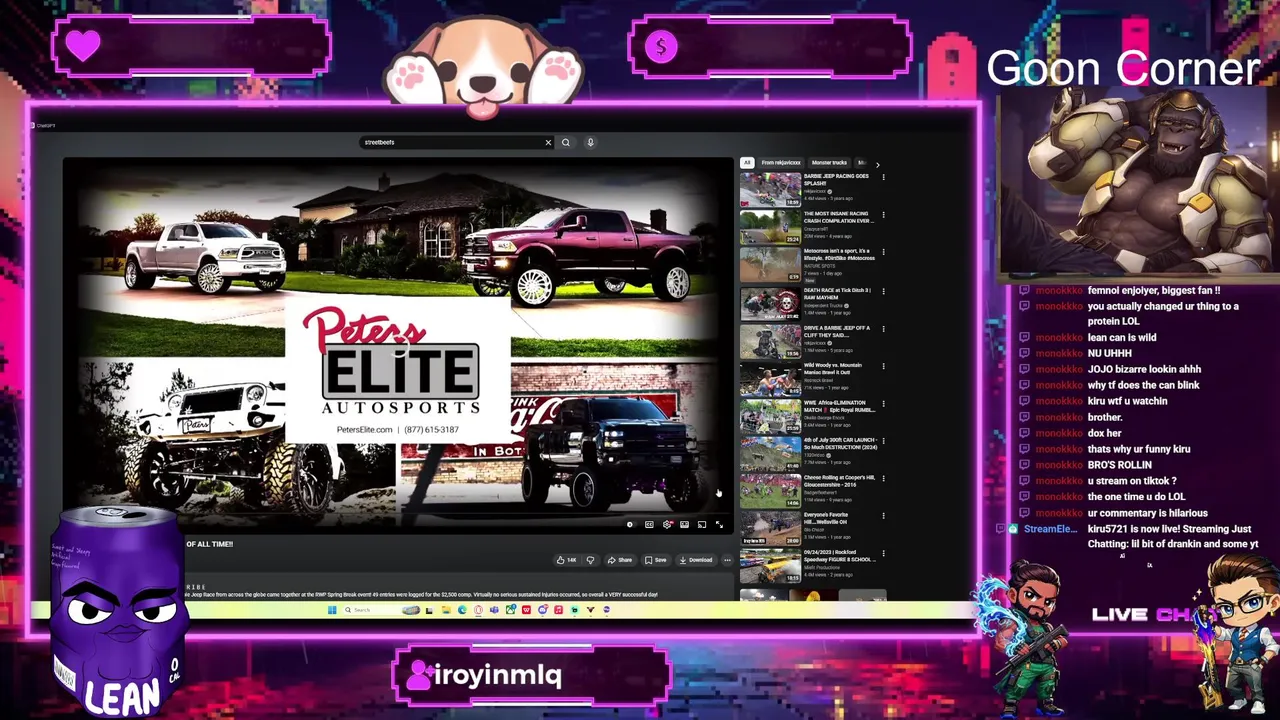Click the 'iroyinmlq' follower label
Screen dimensions: 1280x720
[x=498, y=676]
